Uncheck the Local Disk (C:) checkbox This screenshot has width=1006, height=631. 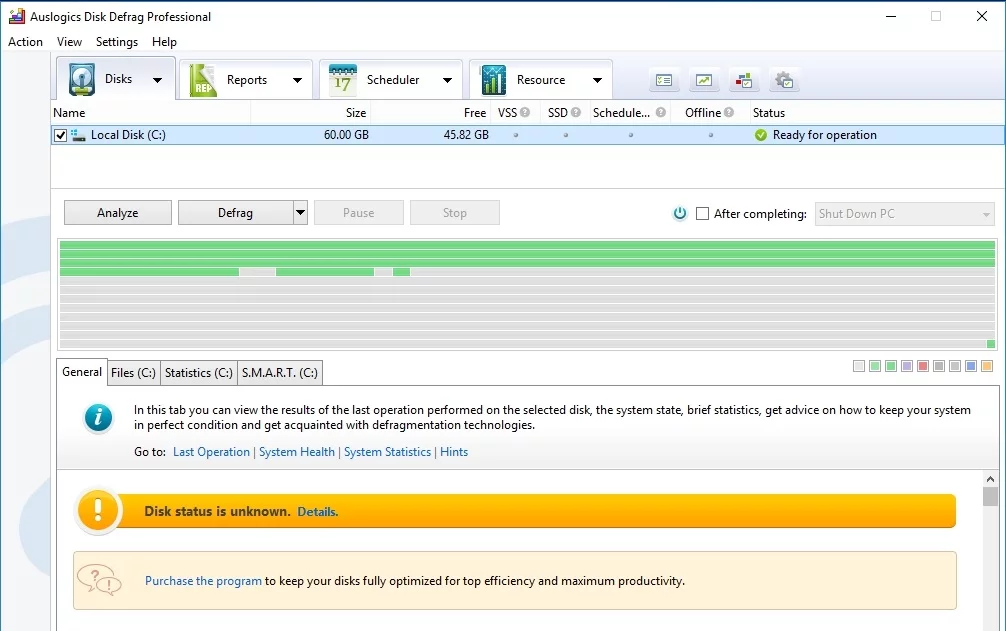click(61, 135)
